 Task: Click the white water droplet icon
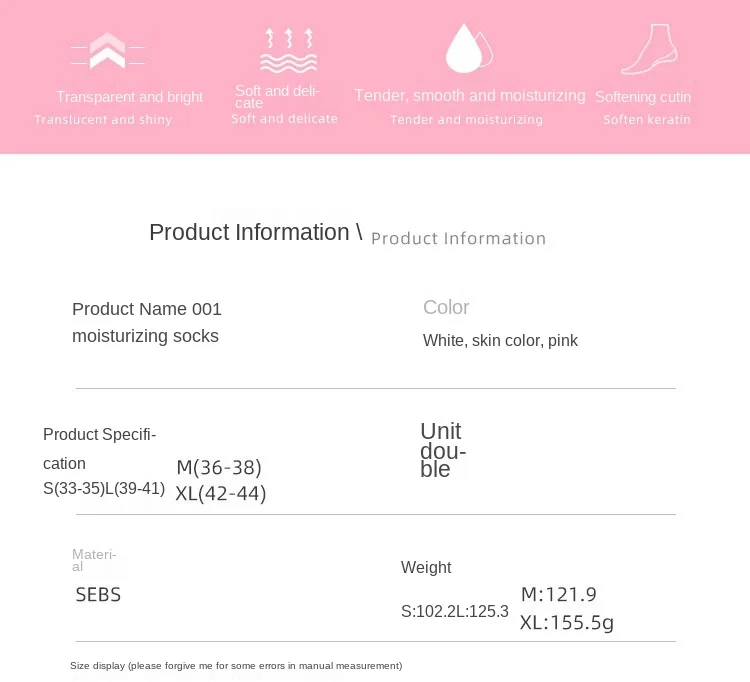[469, 48]
